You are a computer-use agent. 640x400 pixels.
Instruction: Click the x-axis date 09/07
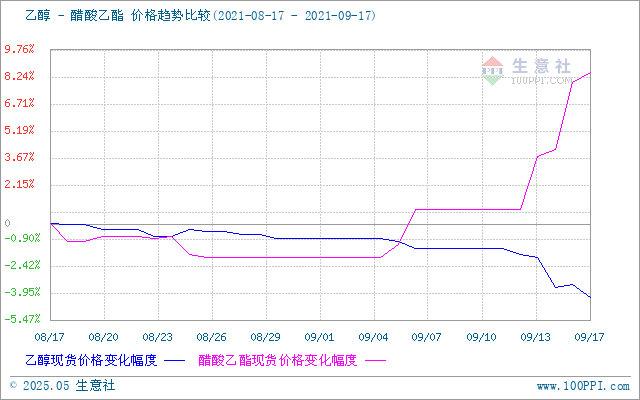(x=427, y=337)
